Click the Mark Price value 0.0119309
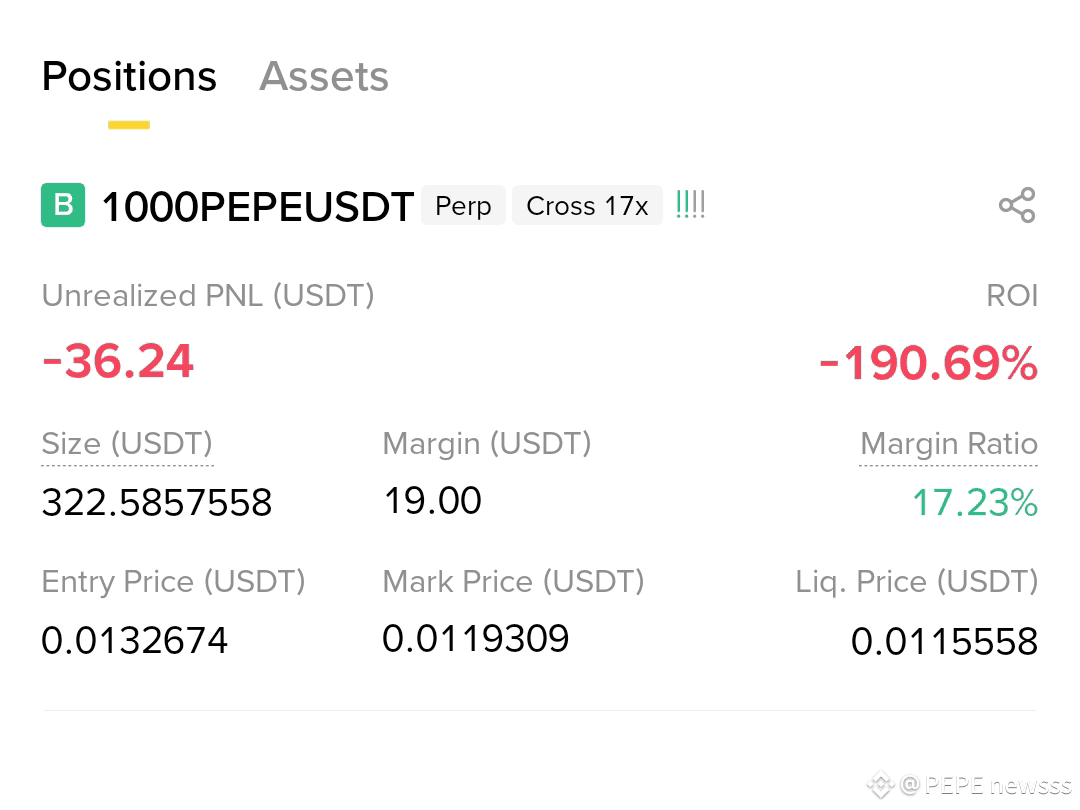The width and height of the screenshot is (1080, 810). click(476, 638)
